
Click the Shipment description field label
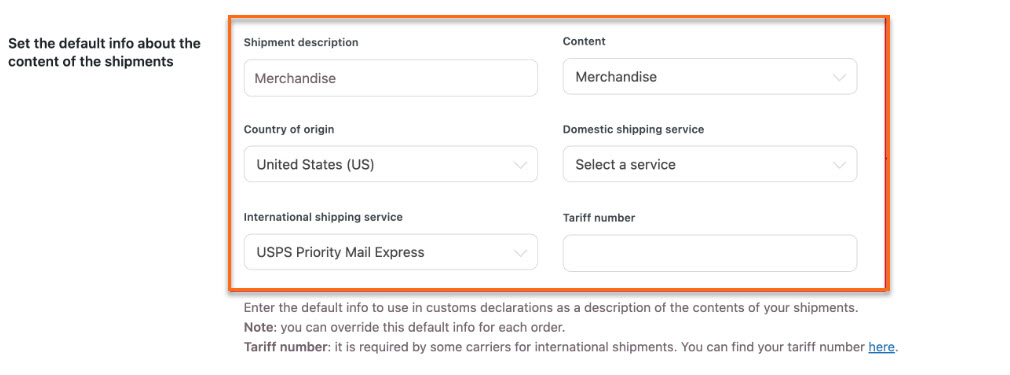pyautogui.click(x=301, y=43)
